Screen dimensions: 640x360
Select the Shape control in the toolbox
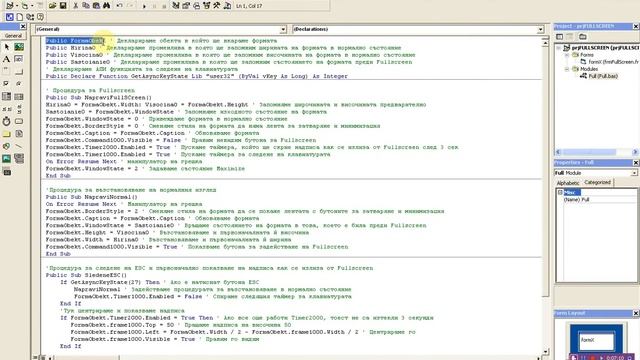coord(7,146)
